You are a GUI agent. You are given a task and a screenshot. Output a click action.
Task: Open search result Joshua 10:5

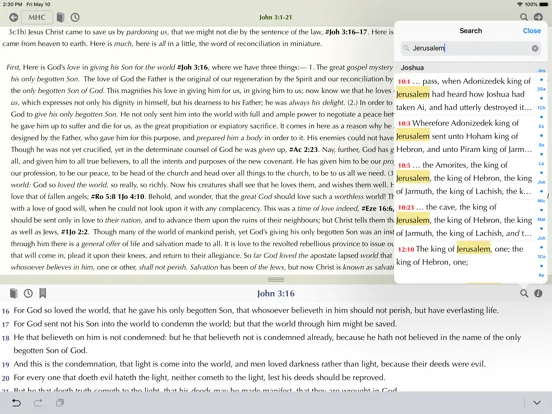tap(464, 178)
